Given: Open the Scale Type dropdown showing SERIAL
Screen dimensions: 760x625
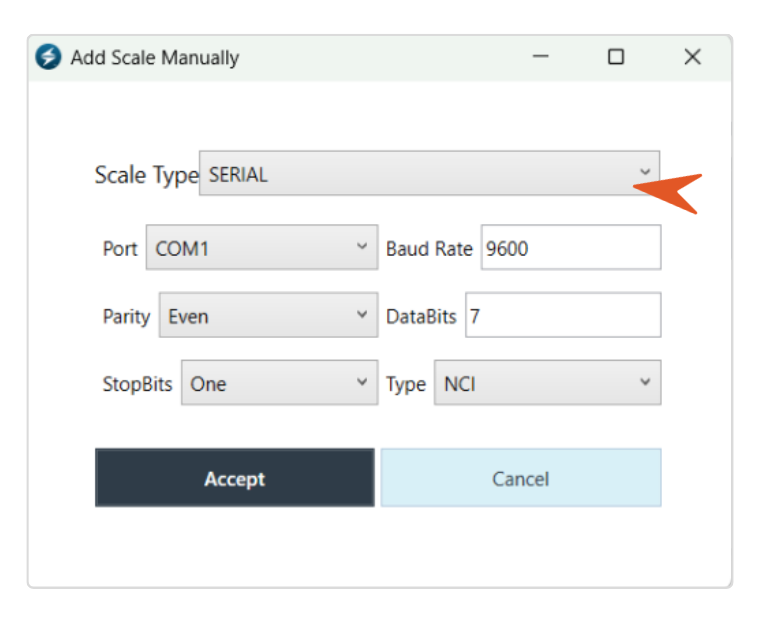Looking at the screenshot, I should (x=429, y=174).
